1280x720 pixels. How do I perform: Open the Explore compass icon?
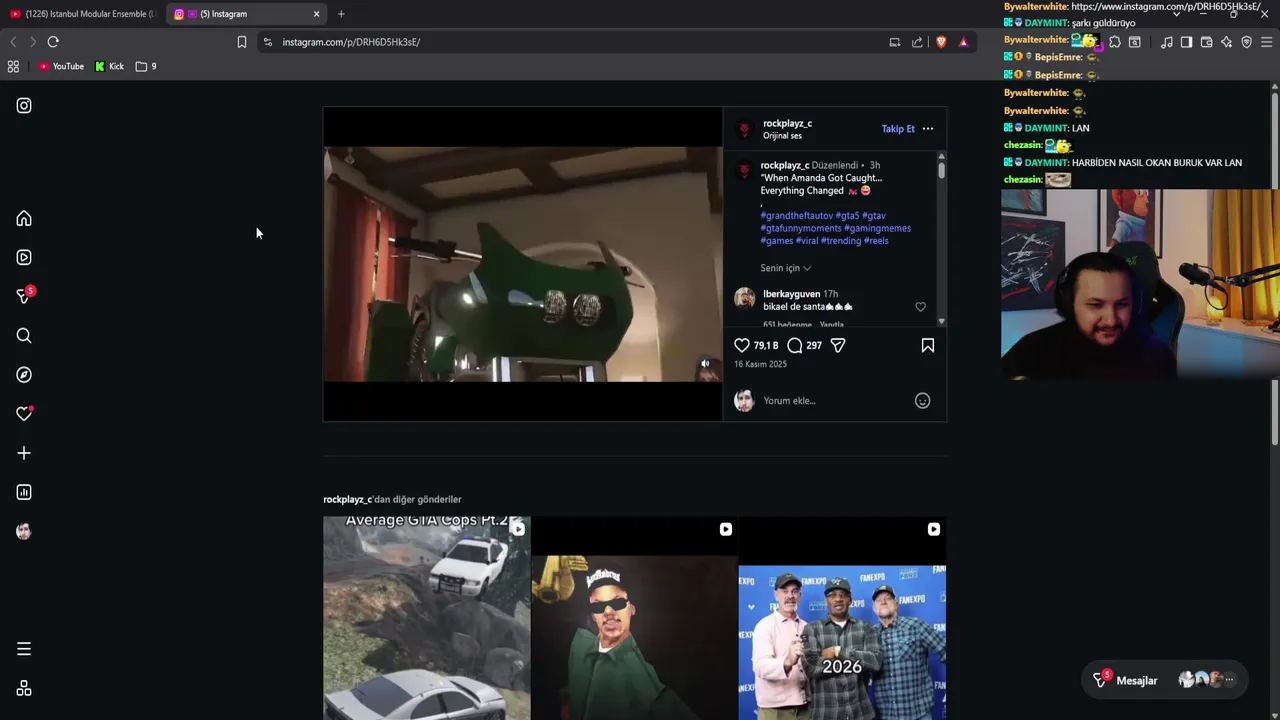24,374
